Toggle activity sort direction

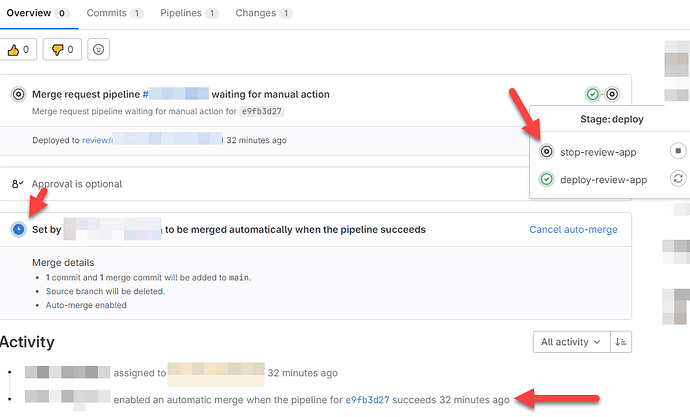[x=621, y=341]
